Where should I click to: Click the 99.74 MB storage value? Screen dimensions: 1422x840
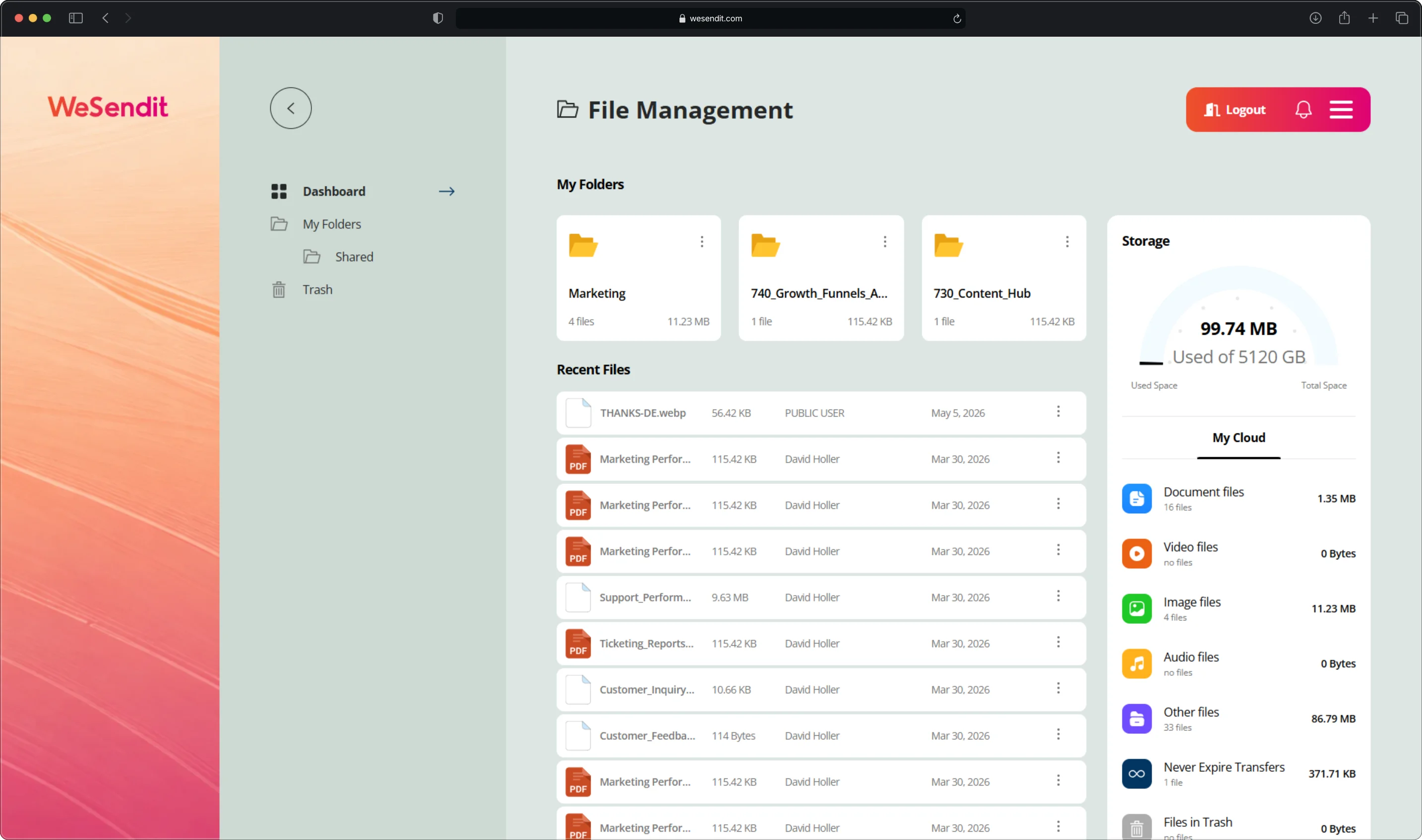[1238, 329]
